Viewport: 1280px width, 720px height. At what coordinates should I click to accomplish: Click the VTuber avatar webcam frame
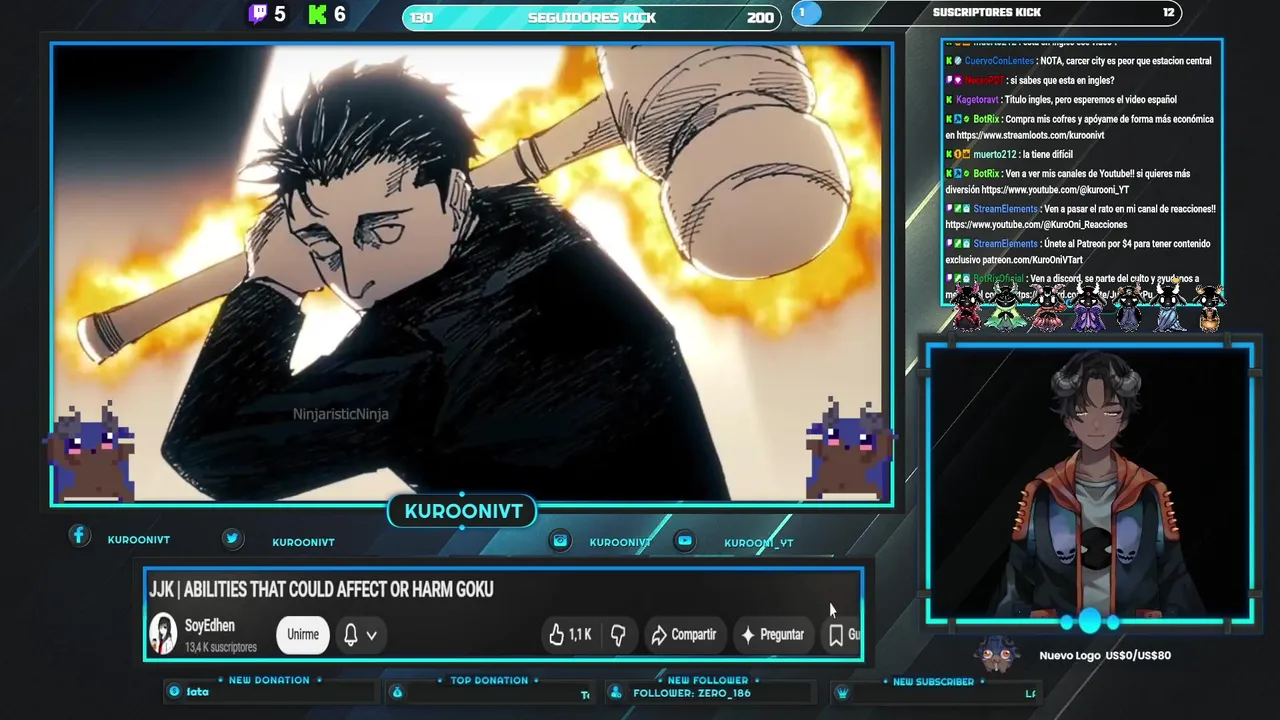pos(1089,482)
